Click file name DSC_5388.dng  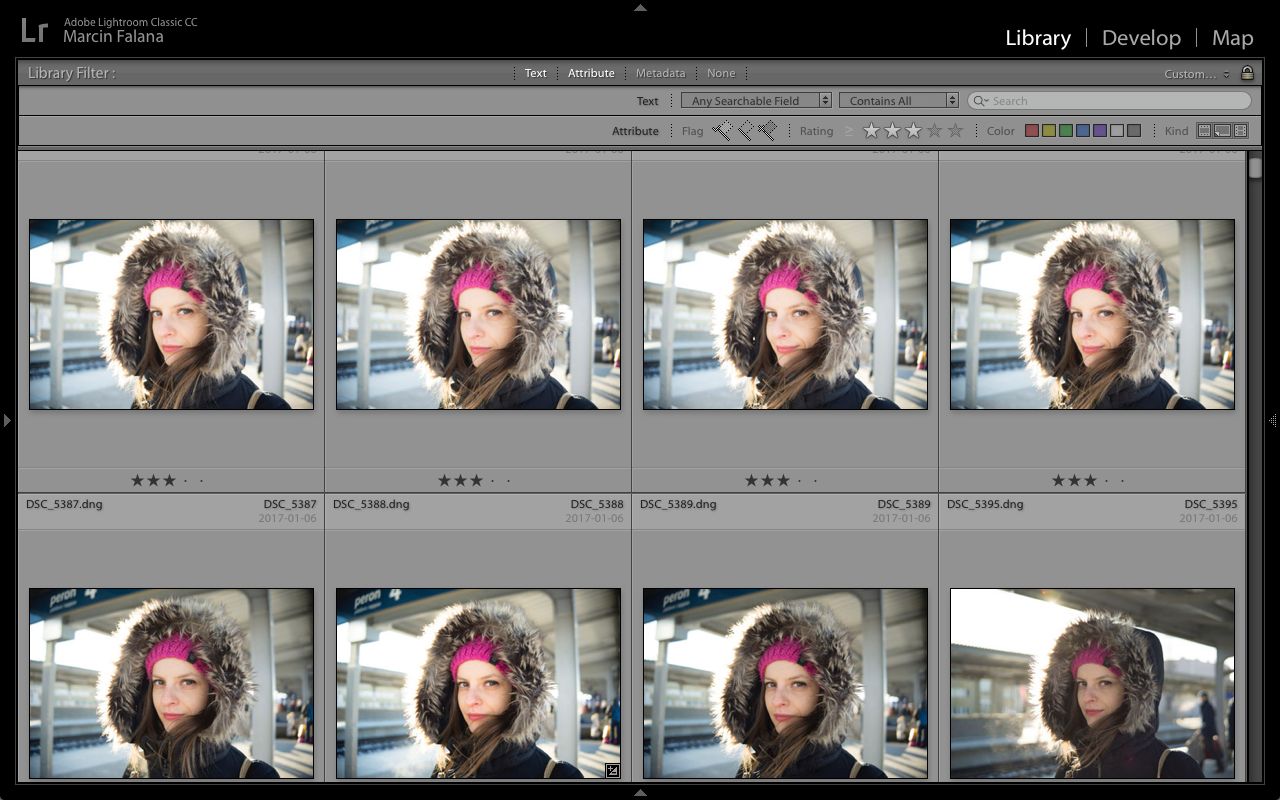[371, 504]
